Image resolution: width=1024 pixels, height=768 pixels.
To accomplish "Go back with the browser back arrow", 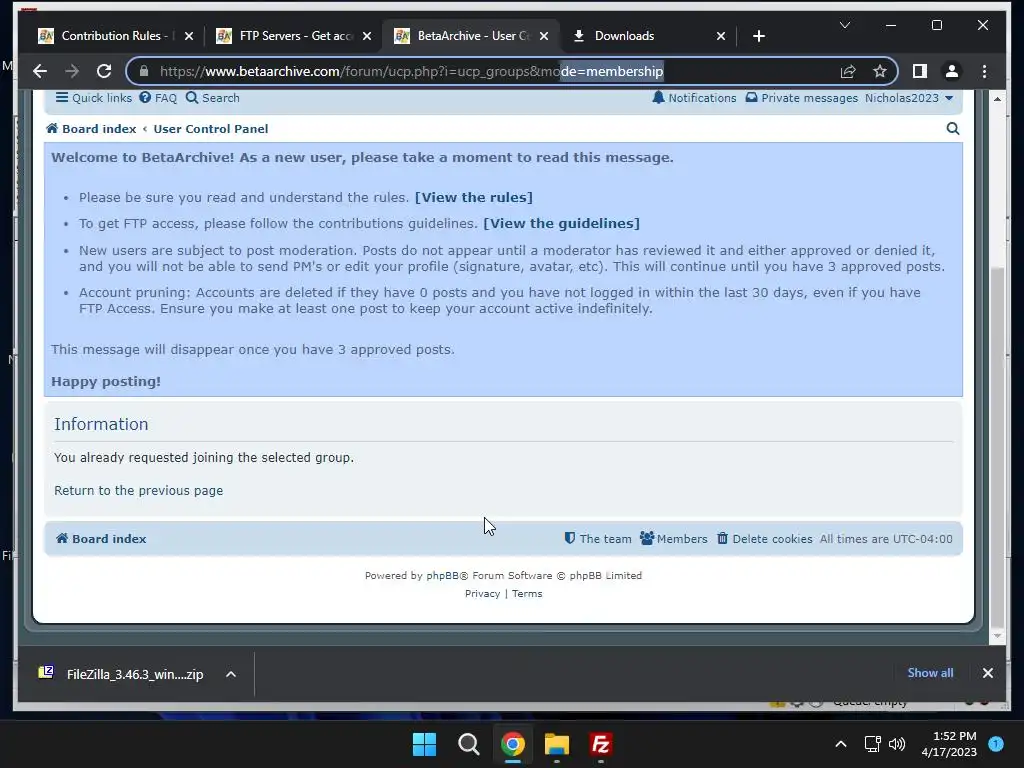I will 40,71.
